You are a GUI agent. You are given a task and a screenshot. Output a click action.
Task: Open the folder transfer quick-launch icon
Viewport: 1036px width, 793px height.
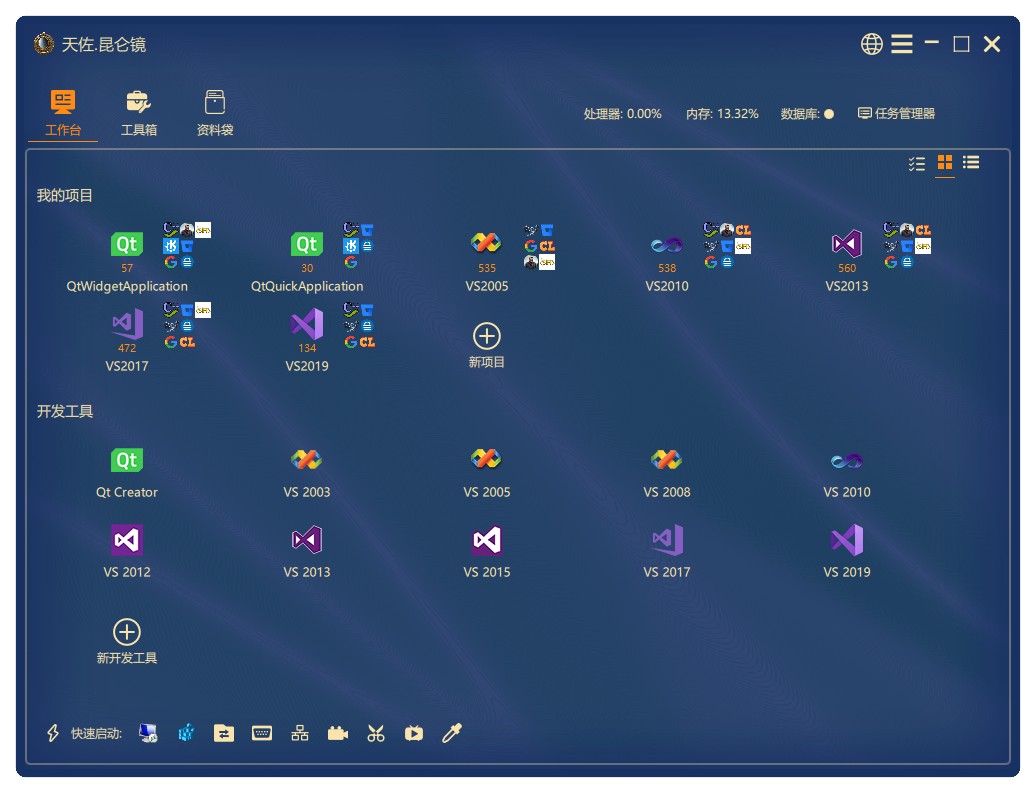click(224, 733)
